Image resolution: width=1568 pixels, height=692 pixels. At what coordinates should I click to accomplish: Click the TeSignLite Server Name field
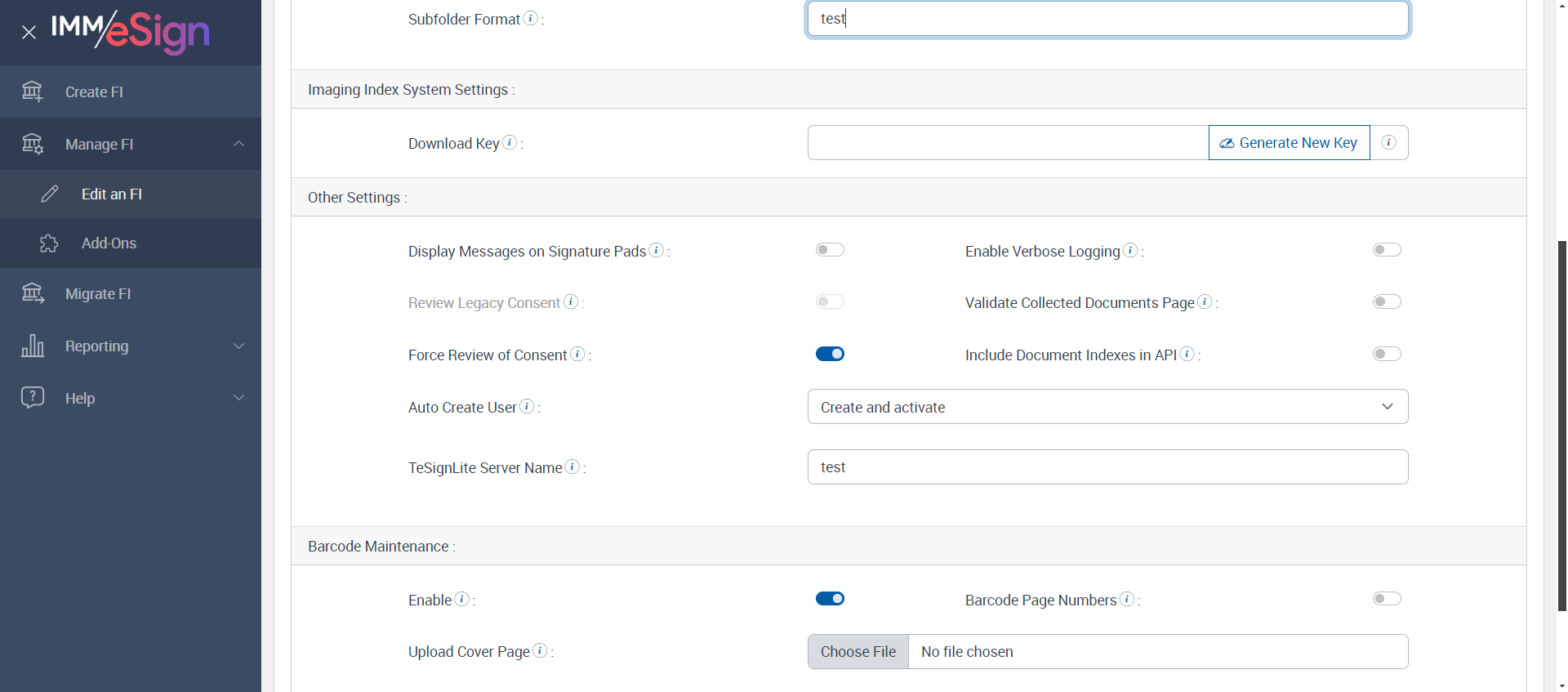pos(1107,467)
